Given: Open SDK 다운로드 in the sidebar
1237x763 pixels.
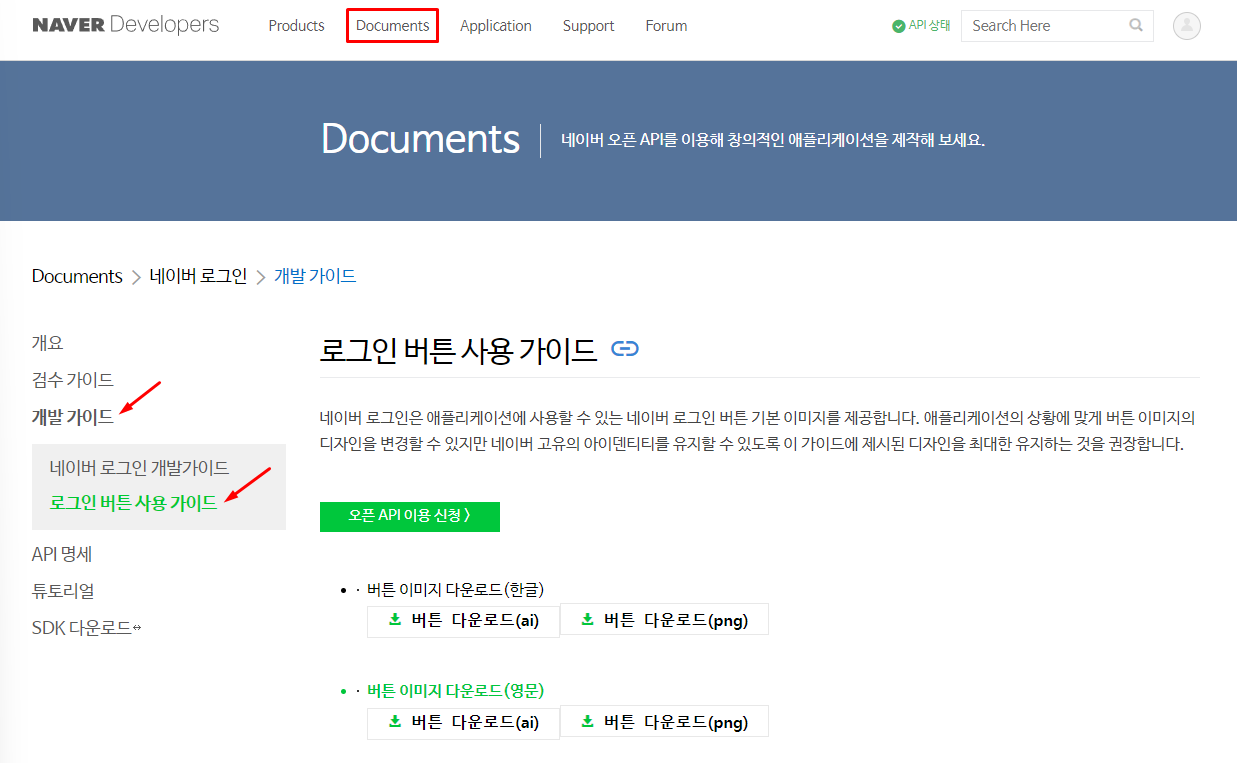Looking at the screenshot, I should [82, 628].
